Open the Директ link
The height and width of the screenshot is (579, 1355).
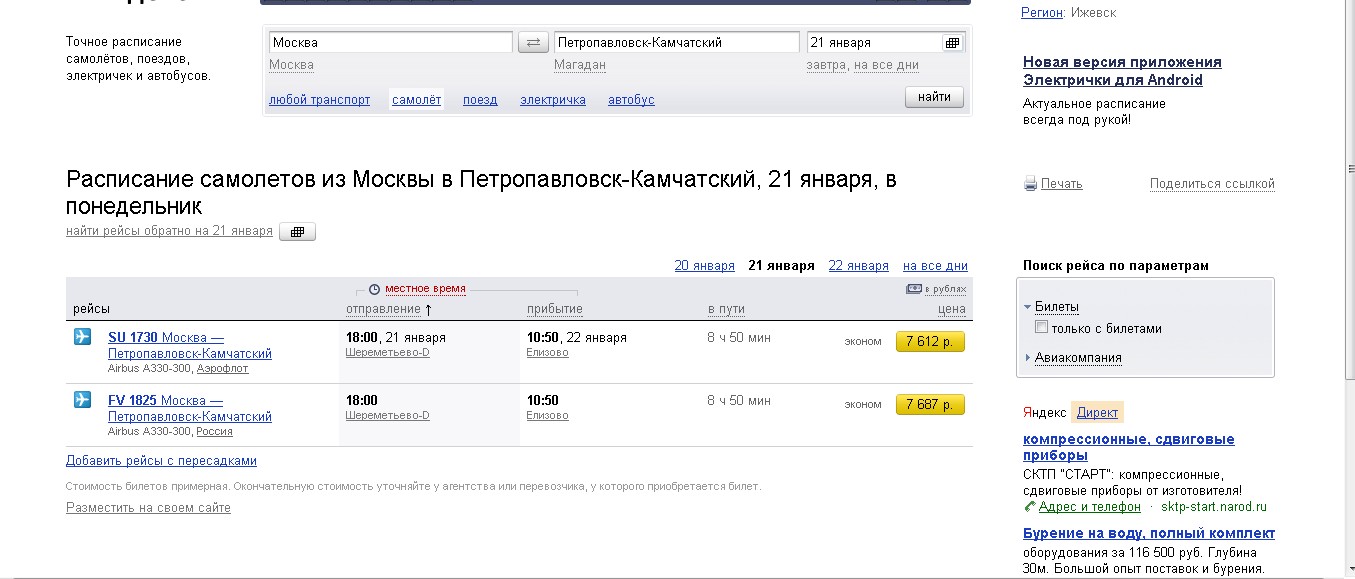[1097, 413]
